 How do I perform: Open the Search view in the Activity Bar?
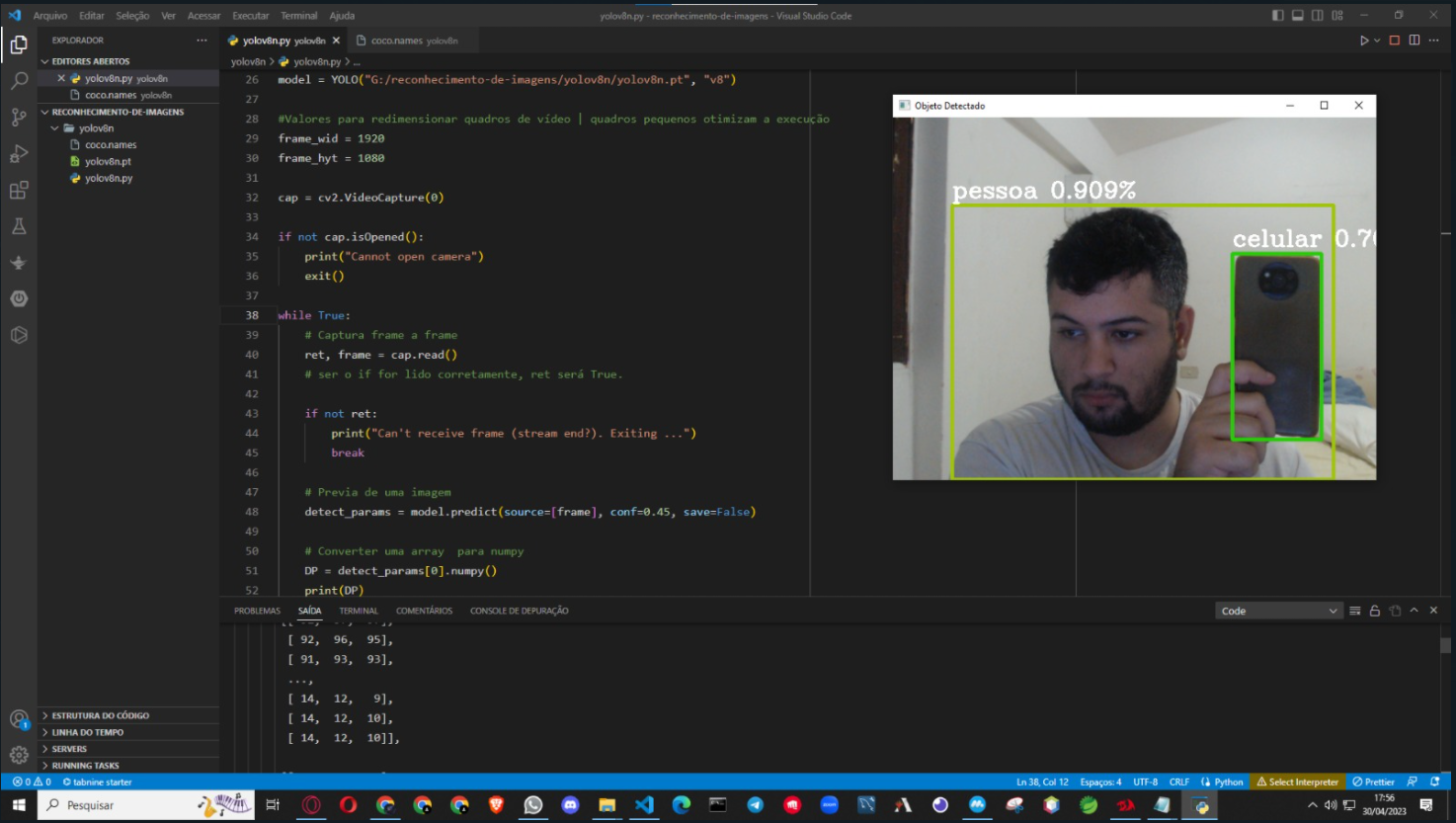coord(18,80)
